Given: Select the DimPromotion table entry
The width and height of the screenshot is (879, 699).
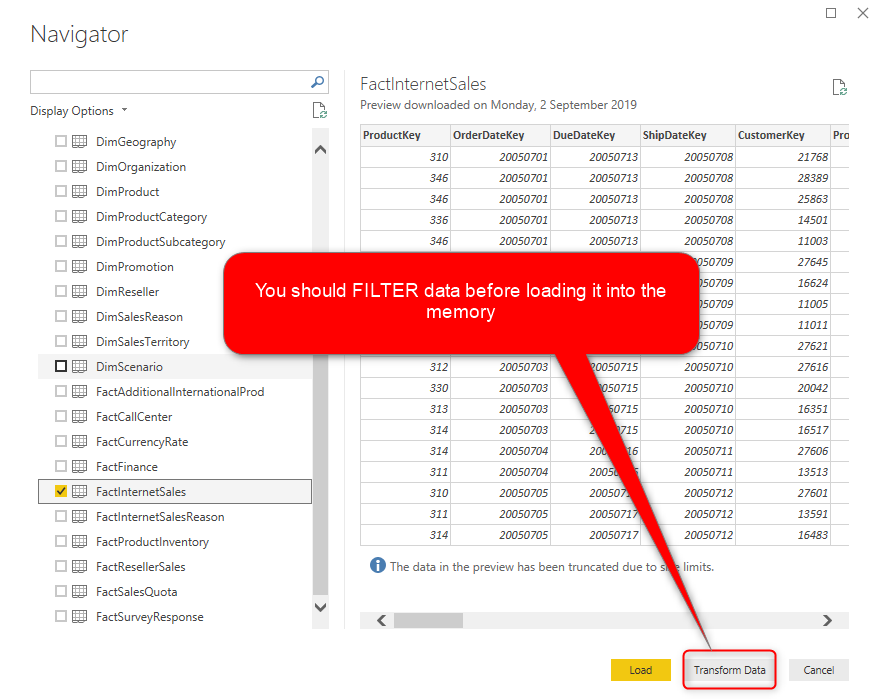Looking at the screenshot, I should click(135, 267).
